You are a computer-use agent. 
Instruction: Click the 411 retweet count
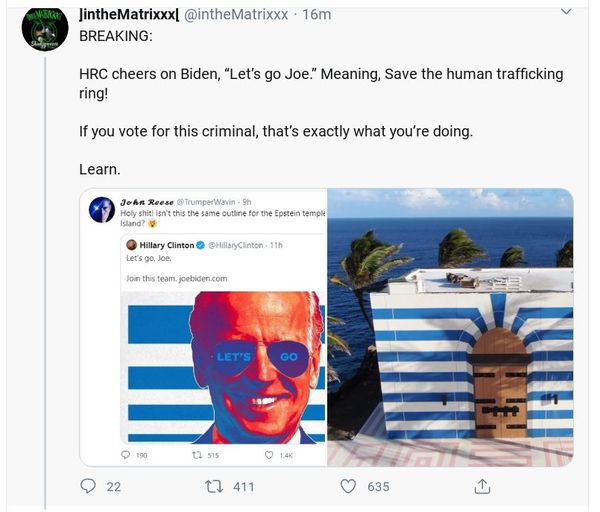pyautogui.click(x=243, y=487)
